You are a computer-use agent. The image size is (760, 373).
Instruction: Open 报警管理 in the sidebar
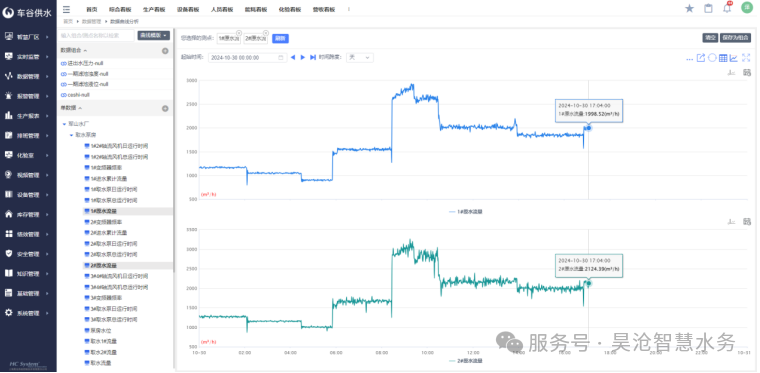tap(28, 96)
